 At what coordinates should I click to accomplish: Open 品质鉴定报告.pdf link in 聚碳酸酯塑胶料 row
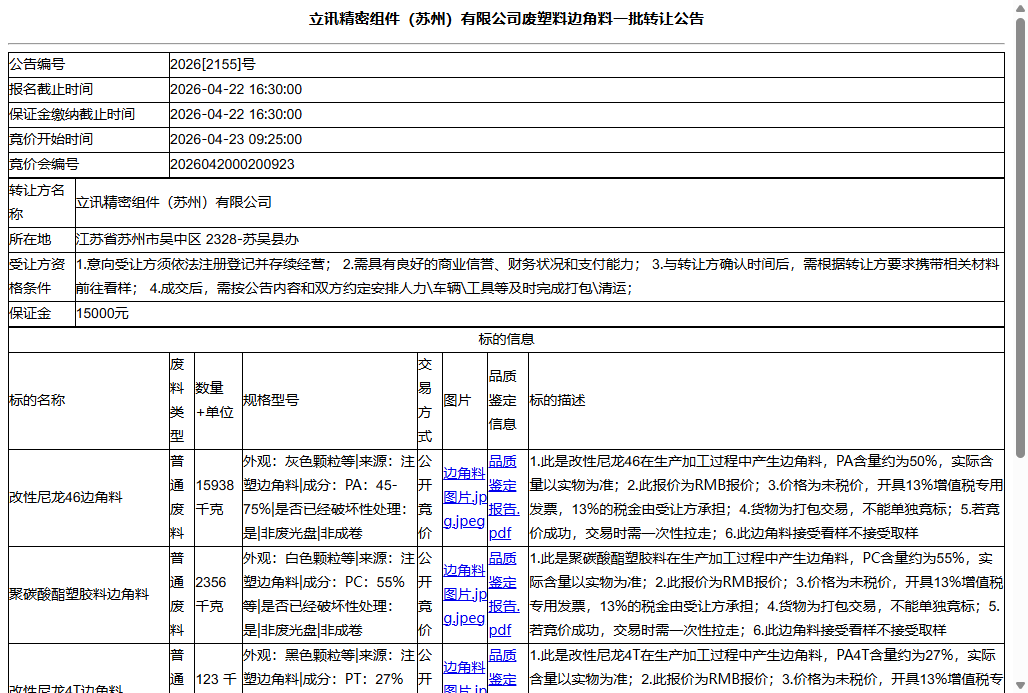point(504,594)
